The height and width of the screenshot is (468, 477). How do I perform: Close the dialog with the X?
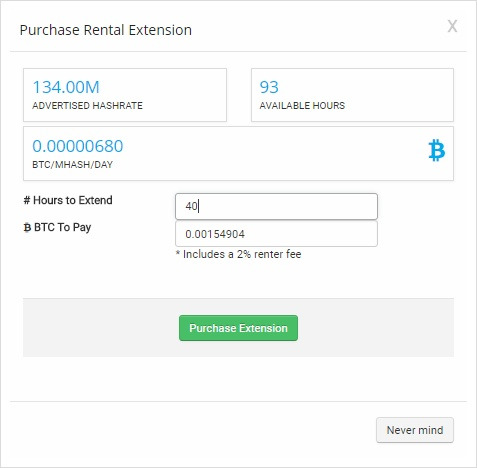pos(452,26)
